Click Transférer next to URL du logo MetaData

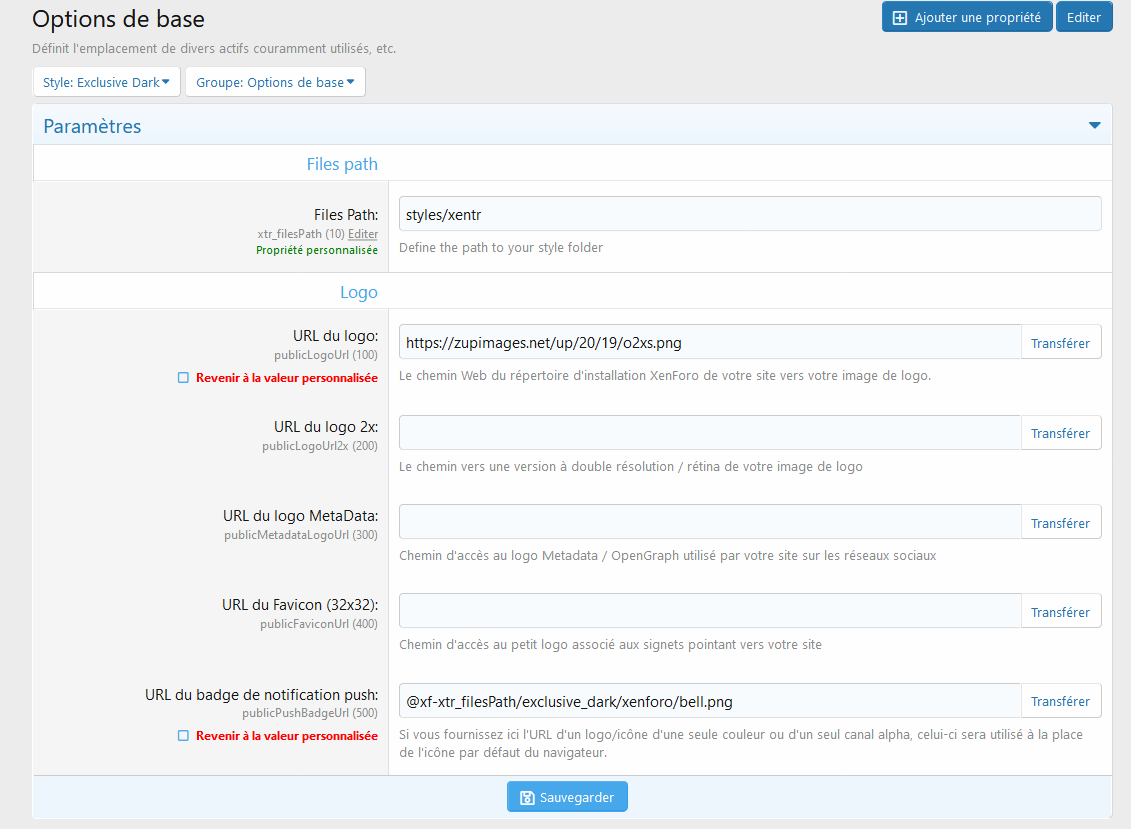tap(1060, 522)
